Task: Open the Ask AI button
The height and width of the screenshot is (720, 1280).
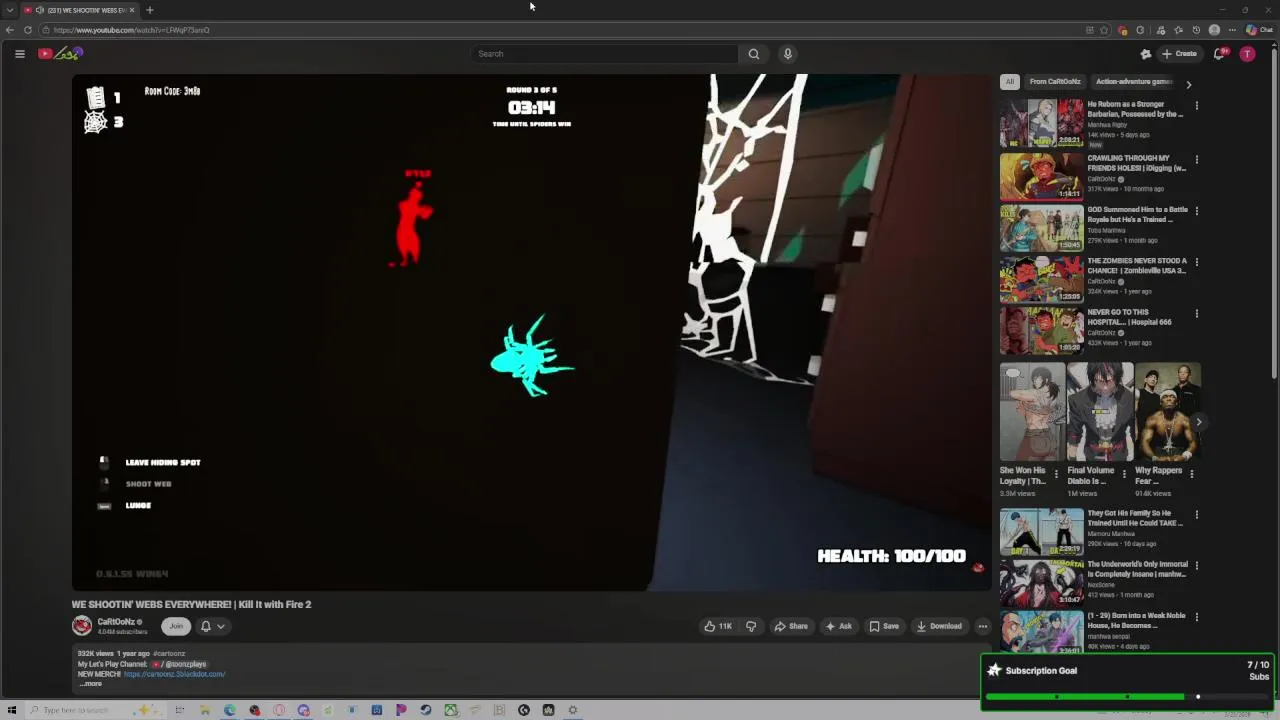Action: 838,626
